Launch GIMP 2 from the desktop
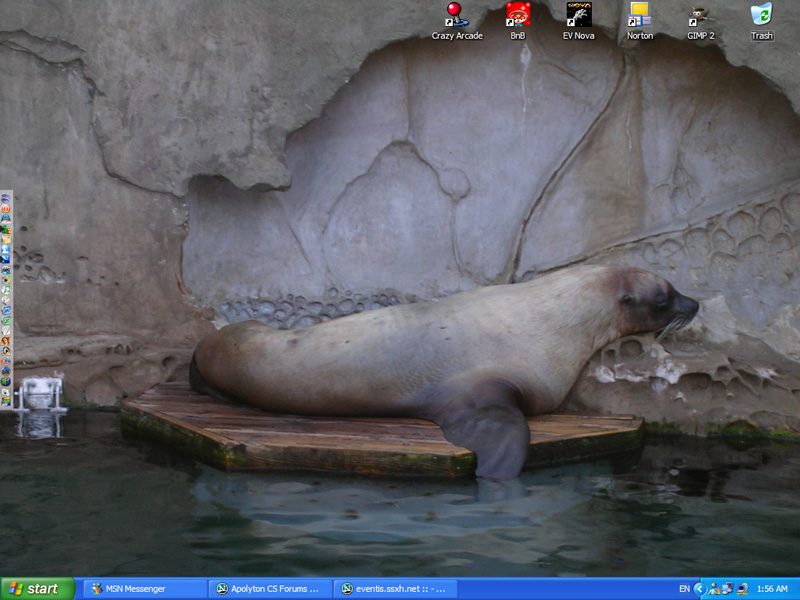This screenshot has width=800, height=600. [x=700, y=16]
